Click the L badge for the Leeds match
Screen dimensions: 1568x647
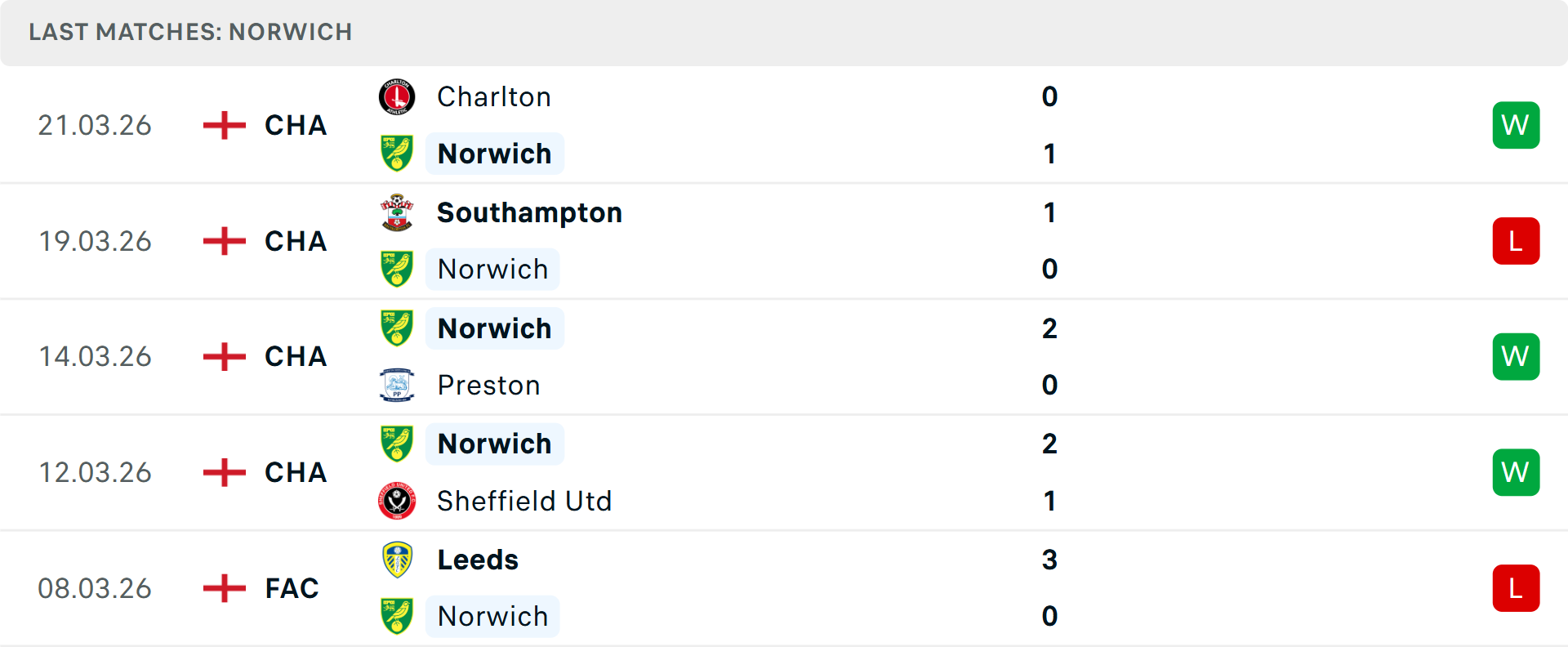(1516, 587)
